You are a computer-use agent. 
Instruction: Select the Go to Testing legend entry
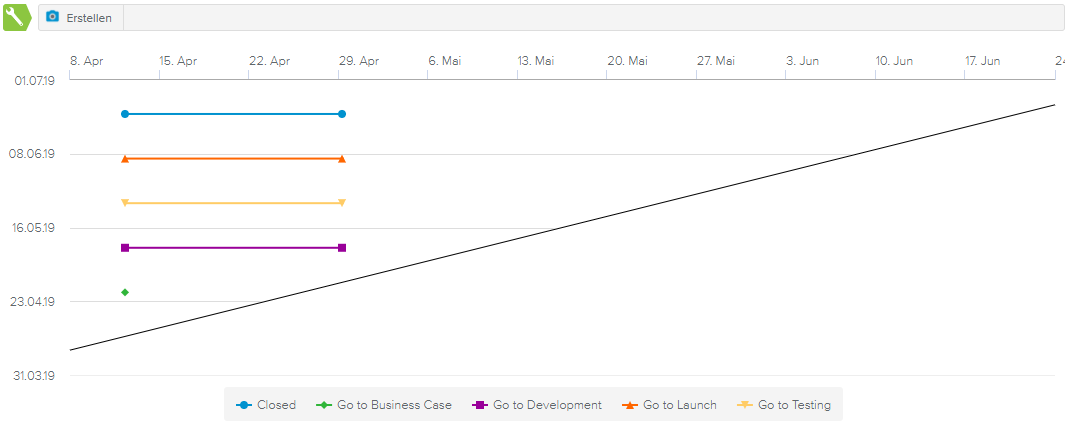point(784,405)
